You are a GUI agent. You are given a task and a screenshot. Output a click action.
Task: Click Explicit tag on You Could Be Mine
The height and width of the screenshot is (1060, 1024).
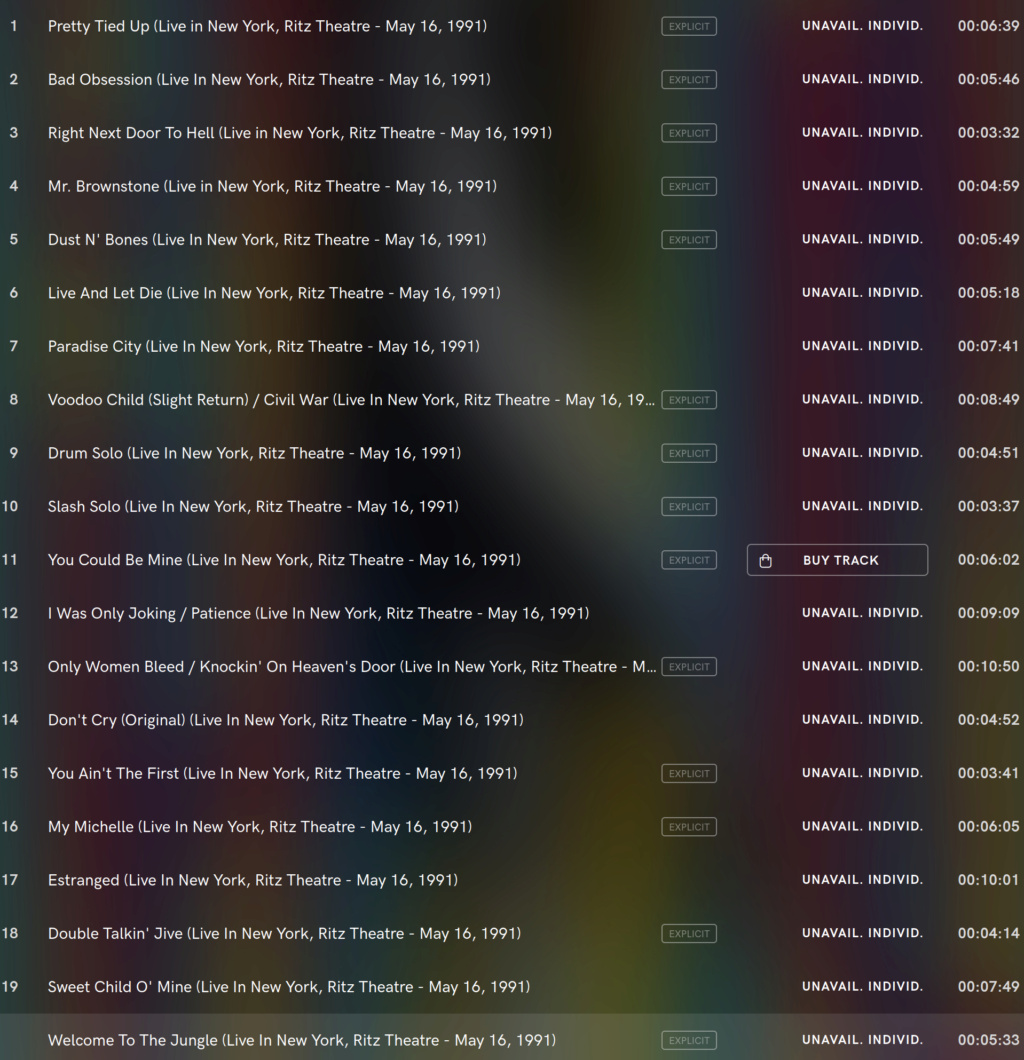coord(689,560)
